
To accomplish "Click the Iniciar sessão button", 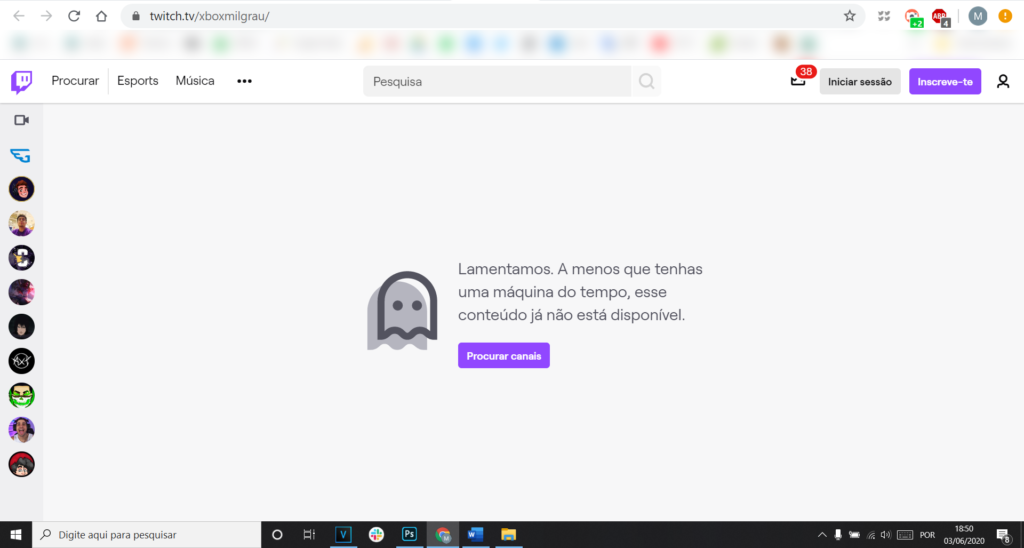I will (x=859, y=82).
